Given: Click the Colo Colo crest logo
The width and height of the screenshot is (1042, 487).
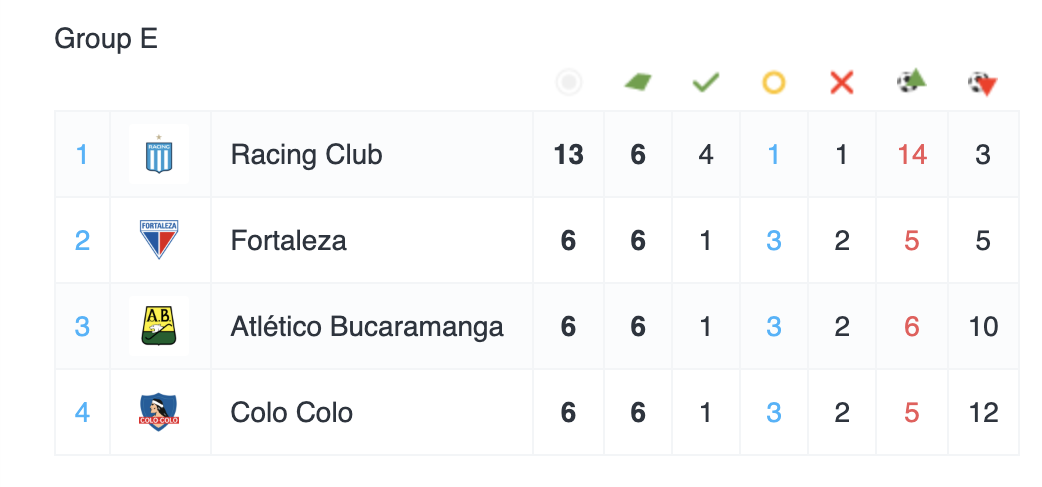Looking at the screenshot, I should (x=160, y=412).
